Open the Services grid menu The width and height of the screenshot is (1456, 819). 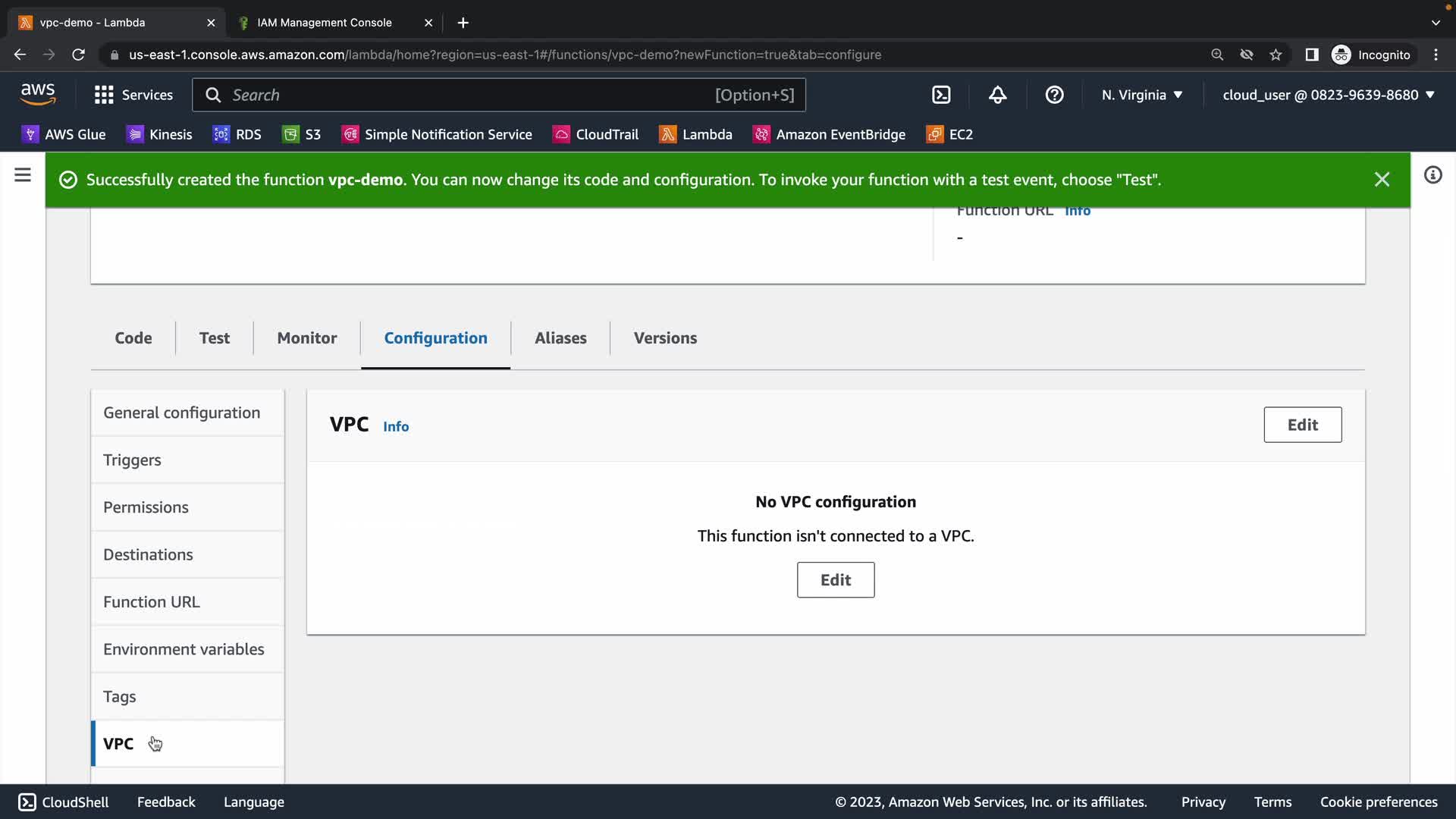[133, 95]
